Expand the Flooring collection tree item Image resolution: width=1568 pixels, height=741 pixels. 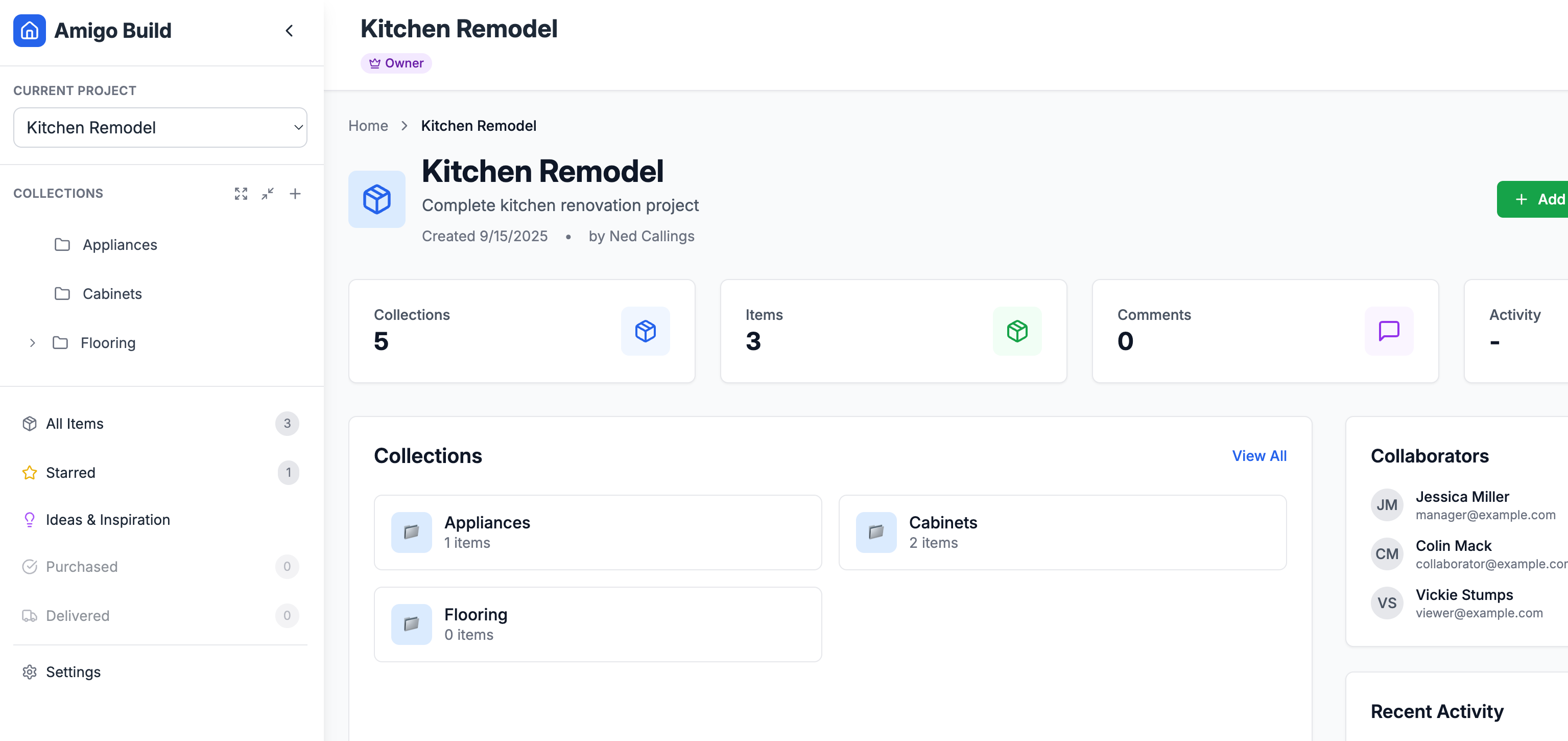tap(32, 343)
